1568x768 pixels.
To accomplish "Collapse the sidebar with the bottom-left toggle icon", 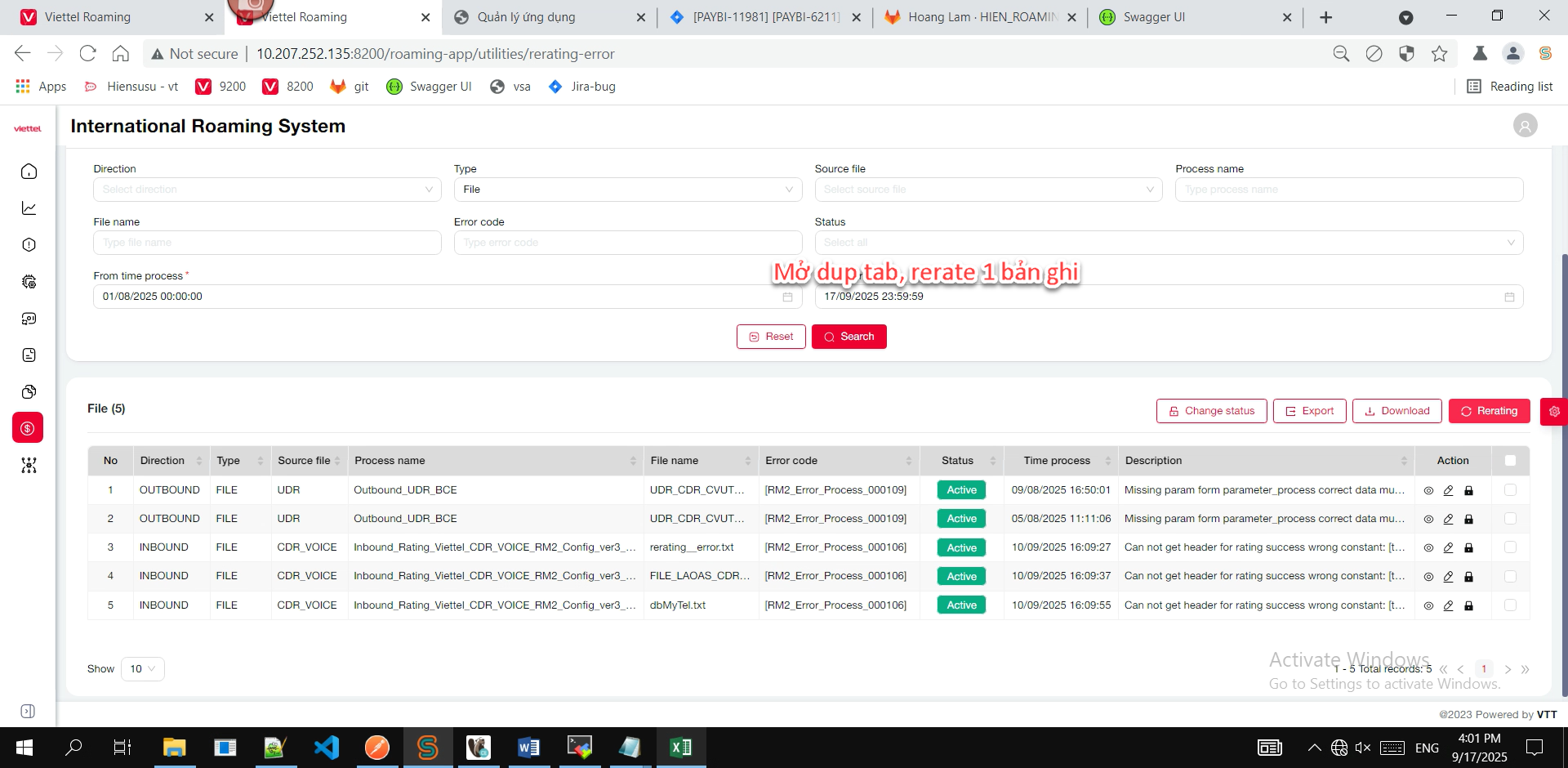I will [28, 711].
